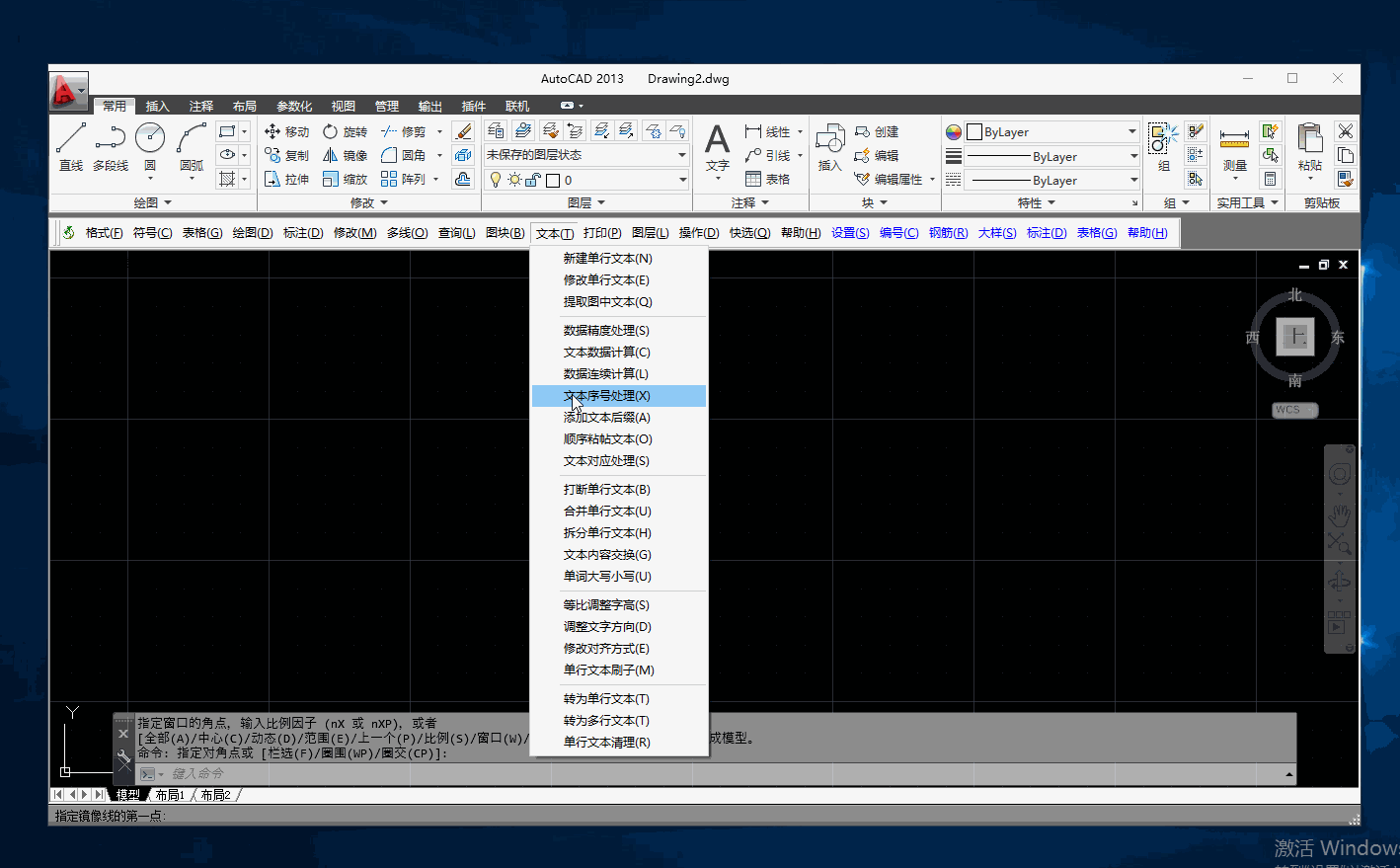Switch to the 布局2 layout tab
1400x868 pixels.
tap(215, 795)
